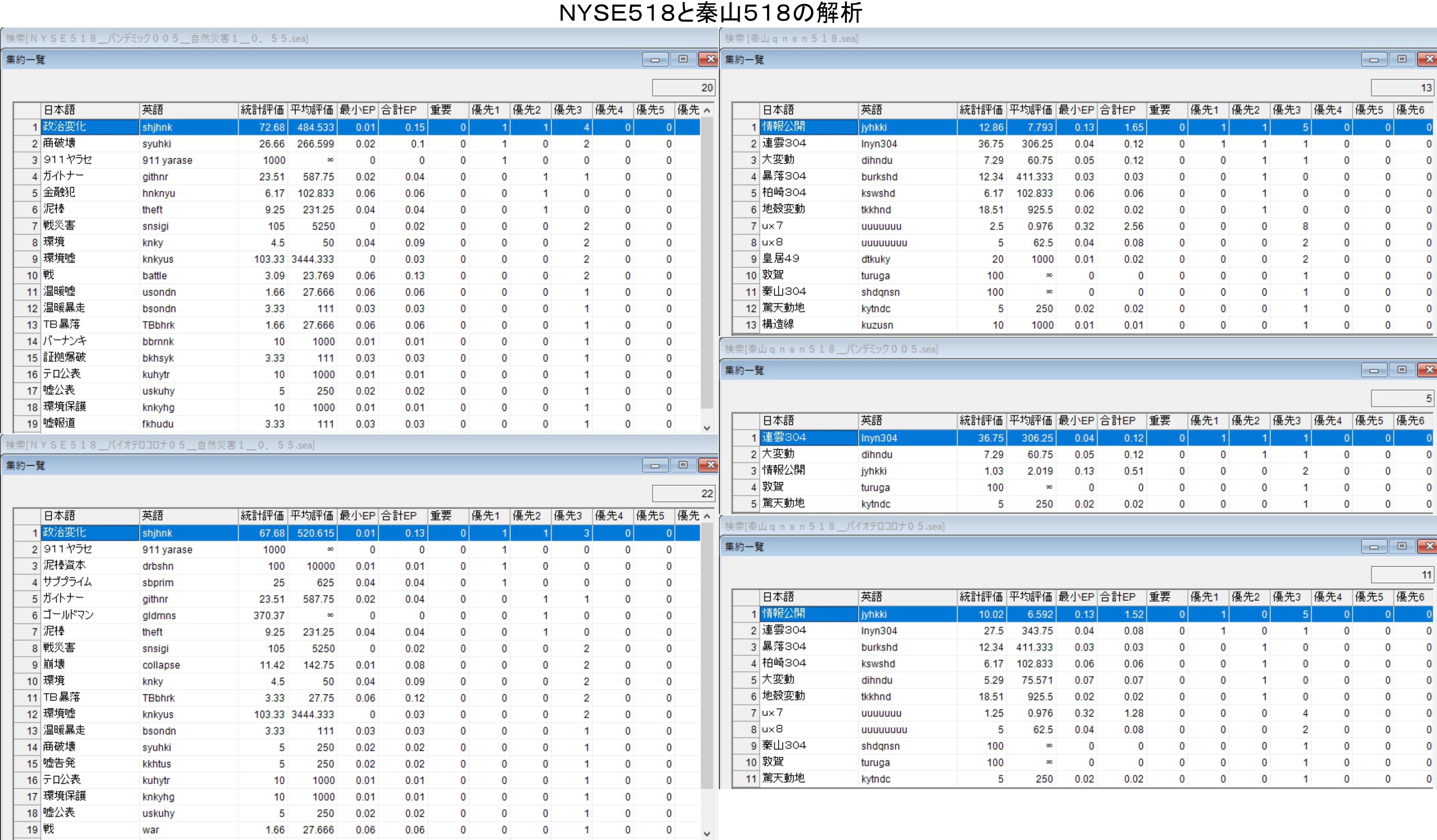Select the ゴールドマン gldmns row

tap(91, 615)
